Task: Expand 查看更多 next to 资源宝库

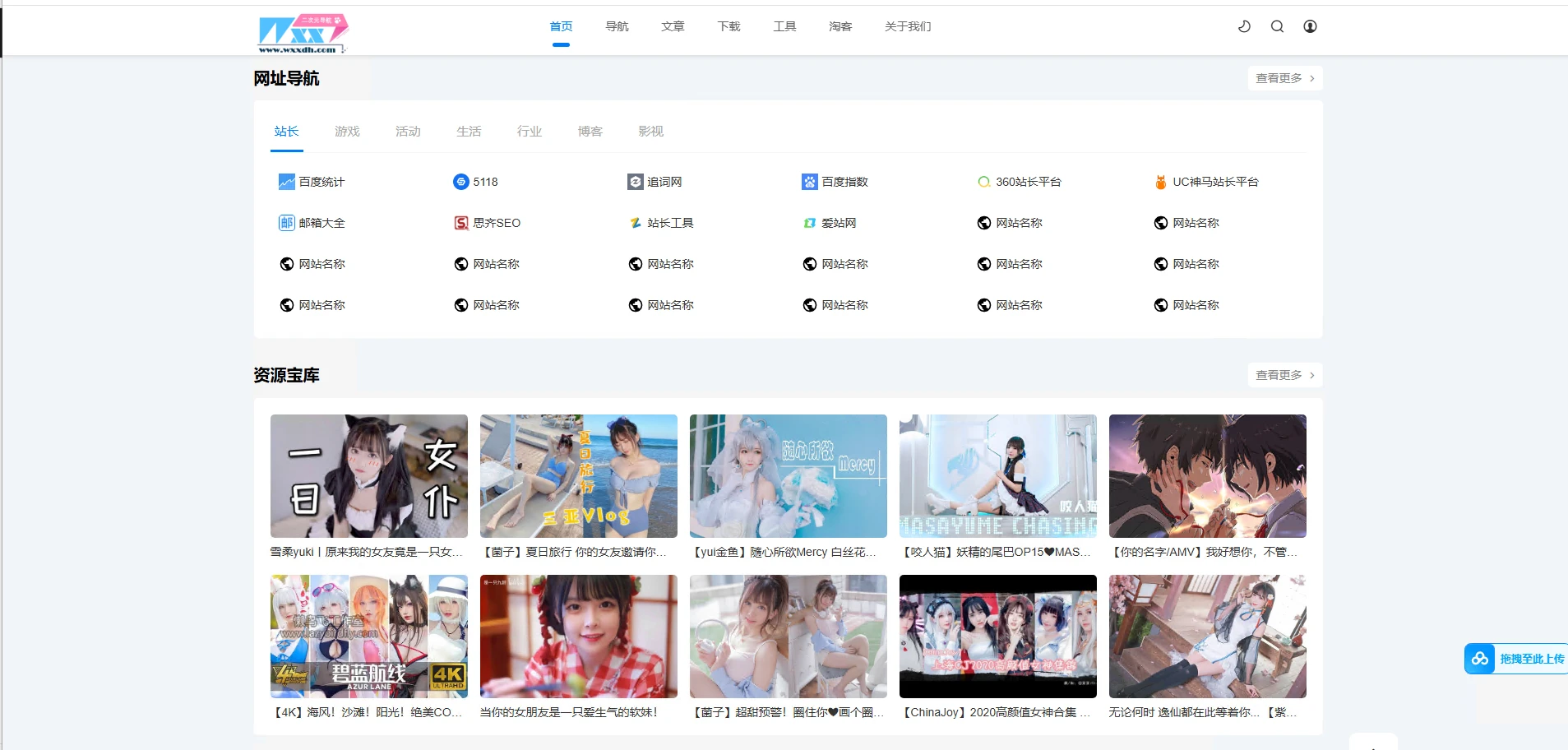Action: coord(1284,375)
